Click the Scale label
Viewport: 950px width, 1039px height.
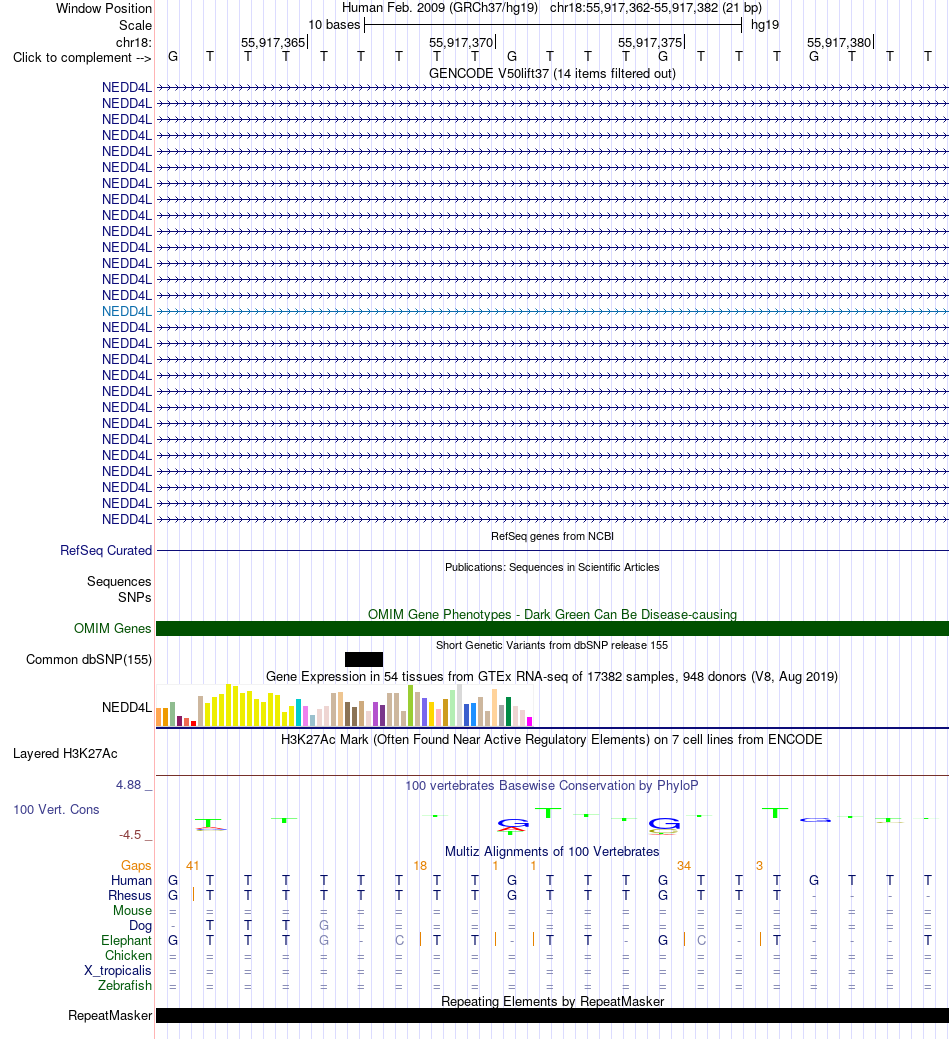pos(135,25)
